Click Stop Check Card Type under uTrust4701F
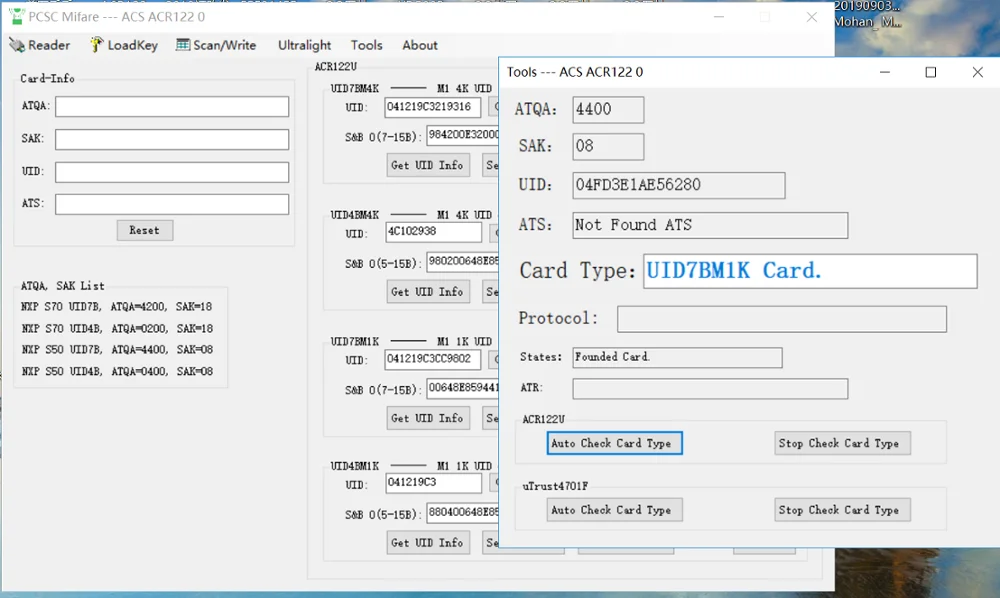The image size is (1000, 598). [x=842, y=510]
